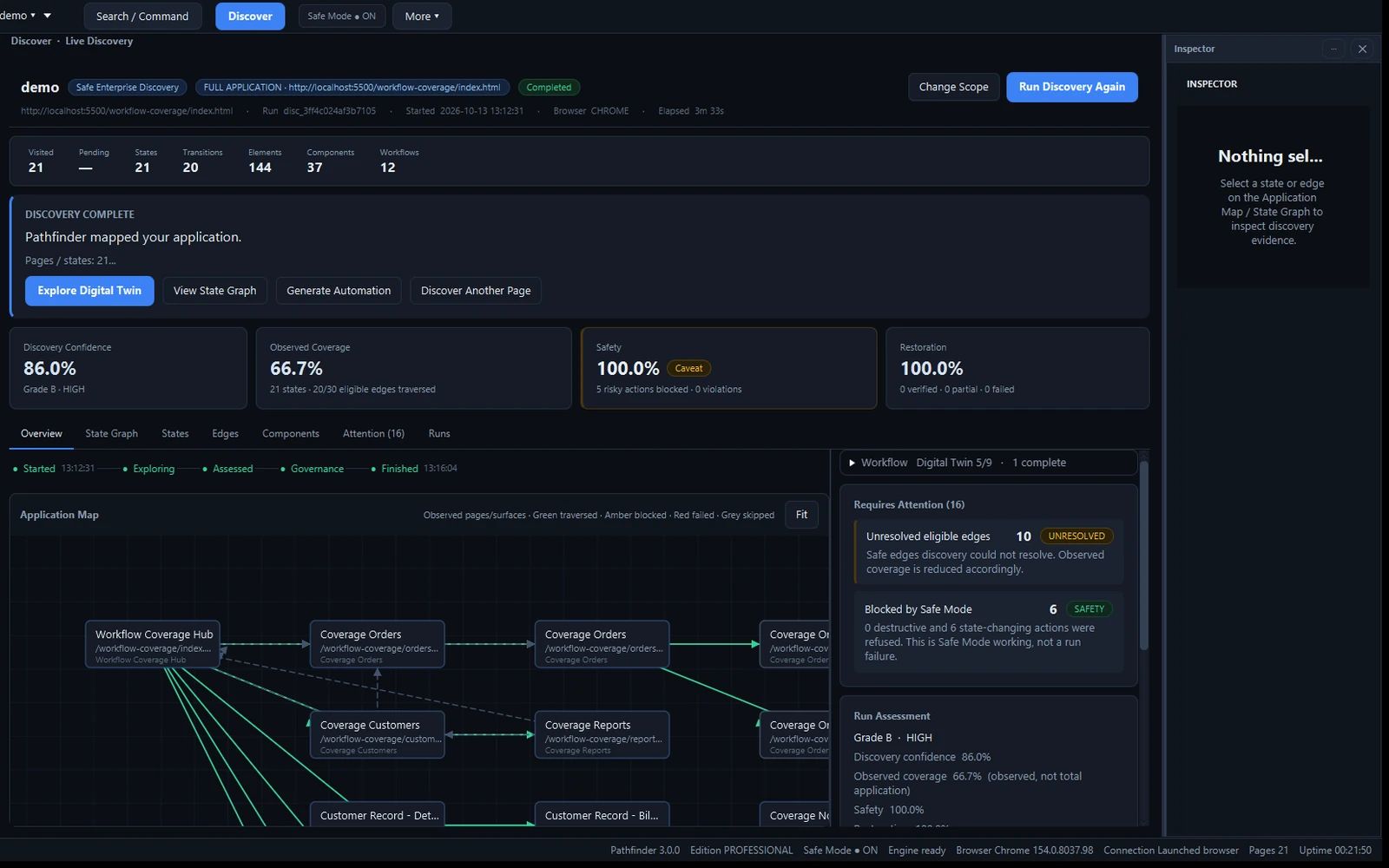
Task: Click Pages 21 in the status bar
Action: point(1268,851)
